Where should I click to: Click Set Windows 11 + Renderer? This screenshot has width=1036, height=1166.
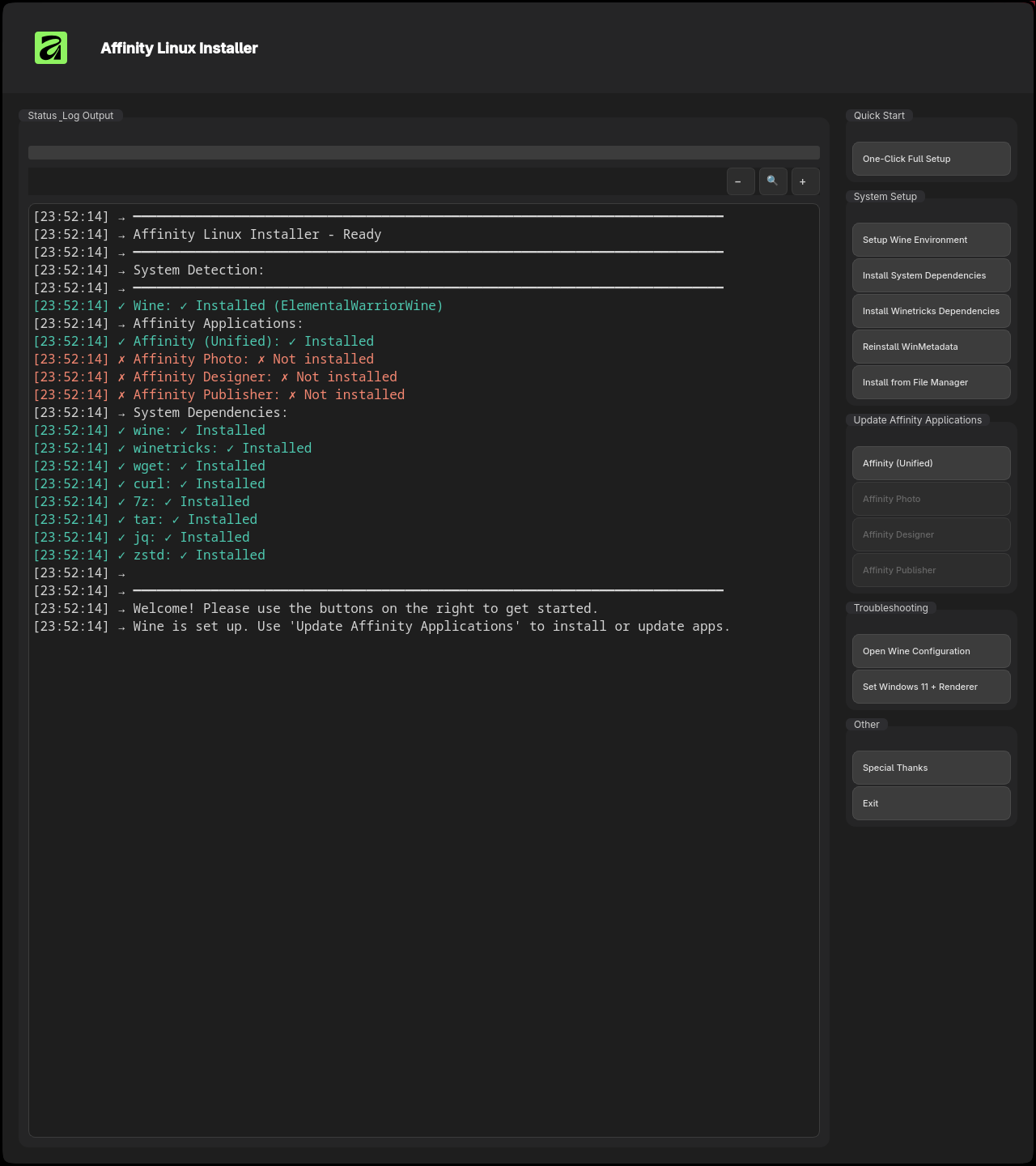click(x=932, y=687)
